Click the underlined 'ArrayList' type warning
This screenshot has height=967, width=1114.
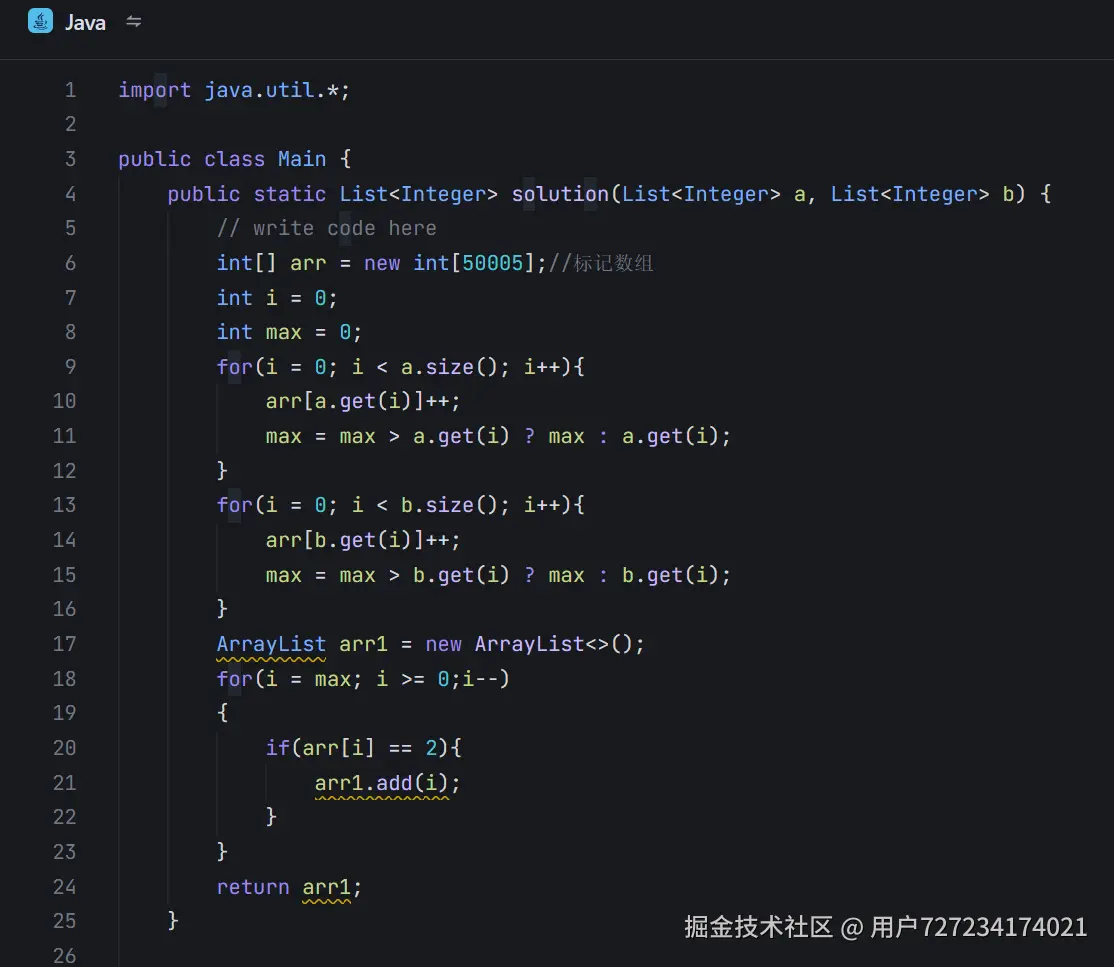(x=271, y=645)
